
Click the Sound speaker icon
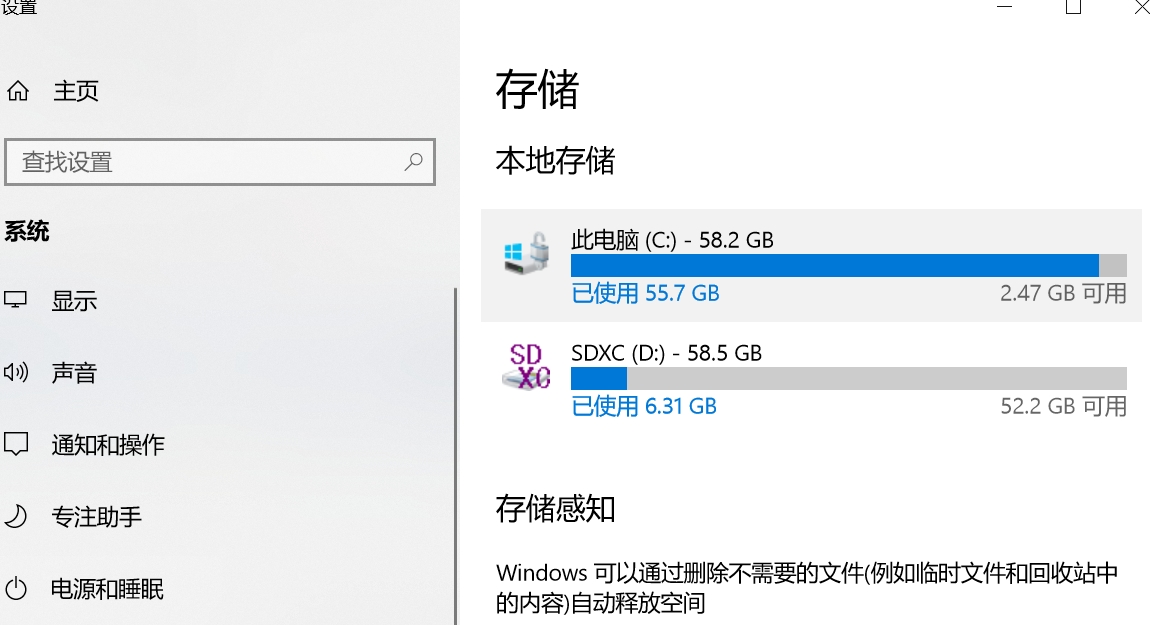(16, 373)
